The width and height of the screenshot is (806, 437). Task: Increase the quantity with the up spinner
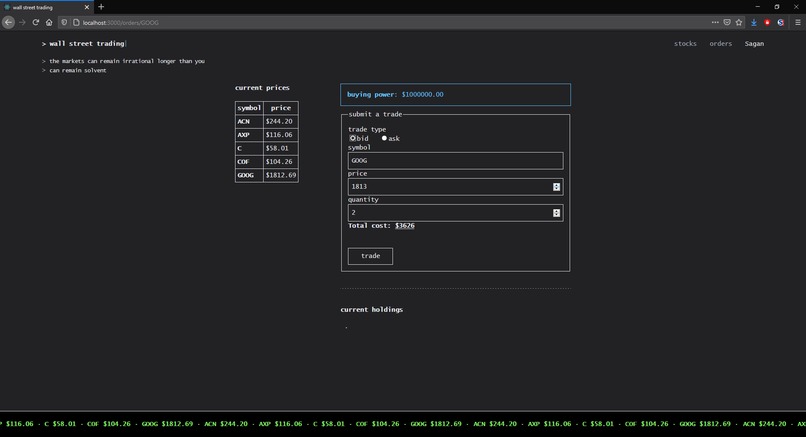(556, 211)
